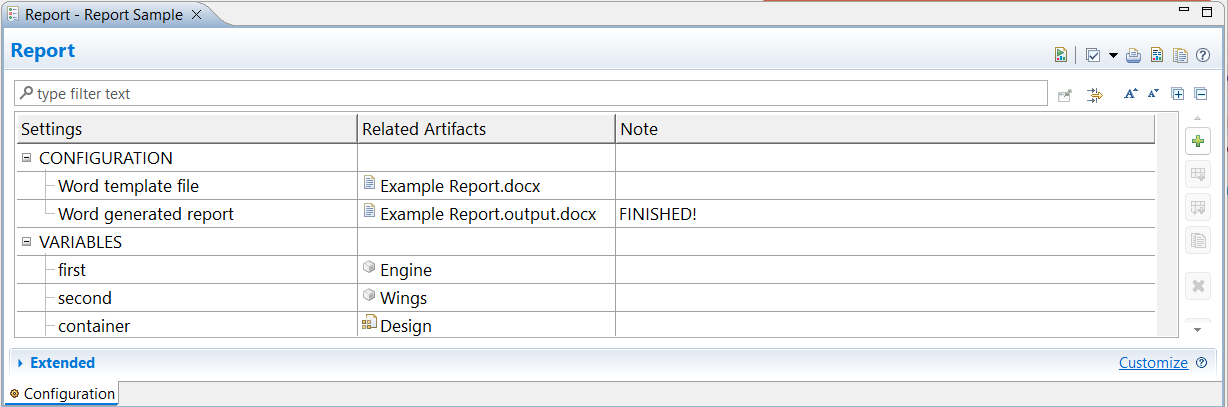Select the Configuration bottom tab
This screenshot has height=407, width=1228.
62,394
